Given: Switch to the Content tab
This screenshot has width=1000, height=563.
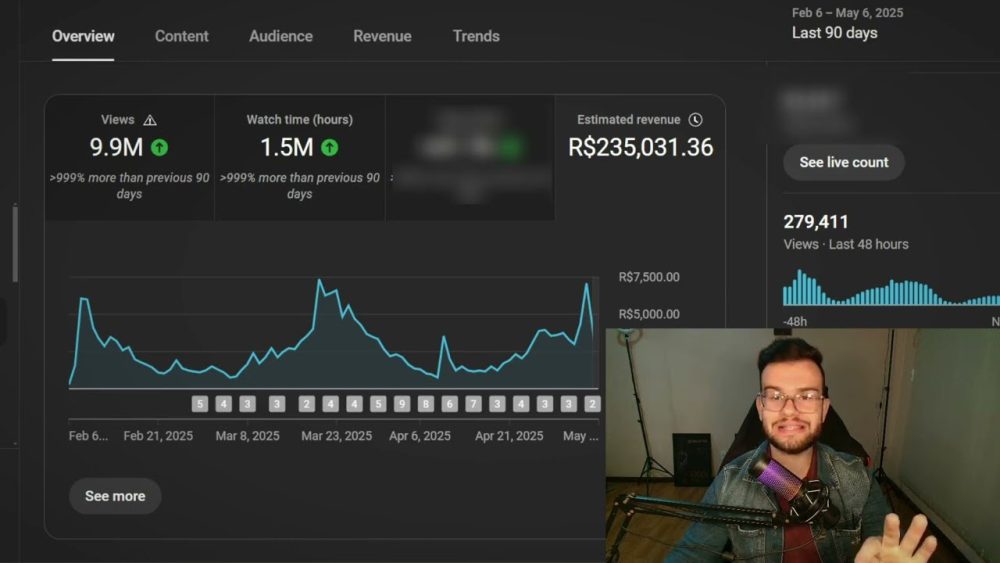Looking at the screenshot, I should pyautogui.click(x=181, y=36).
